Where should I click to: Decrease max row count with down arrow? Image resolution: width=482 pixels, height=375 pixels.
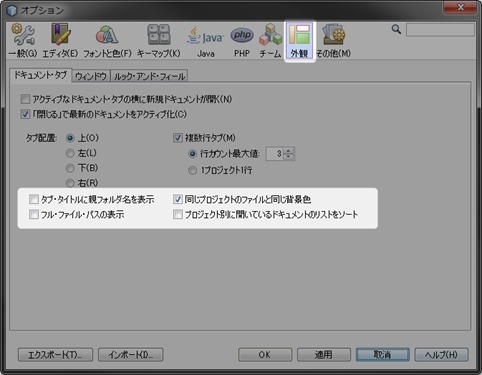coord(289,157)
